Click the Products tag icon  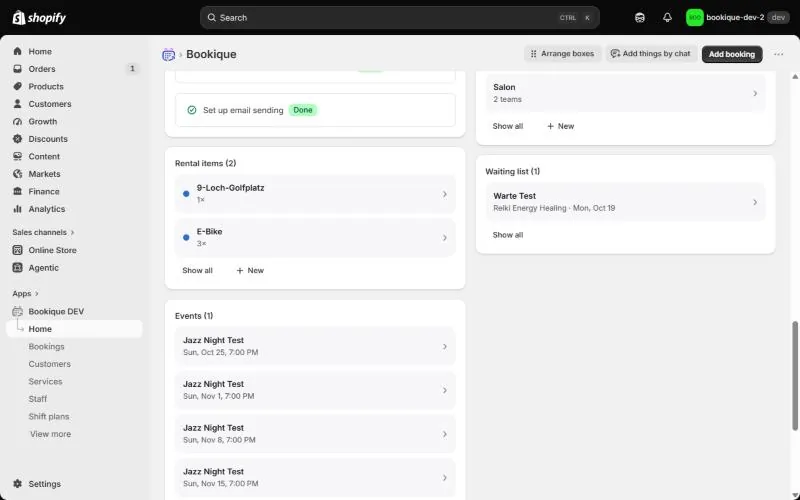tap(18, 86)
